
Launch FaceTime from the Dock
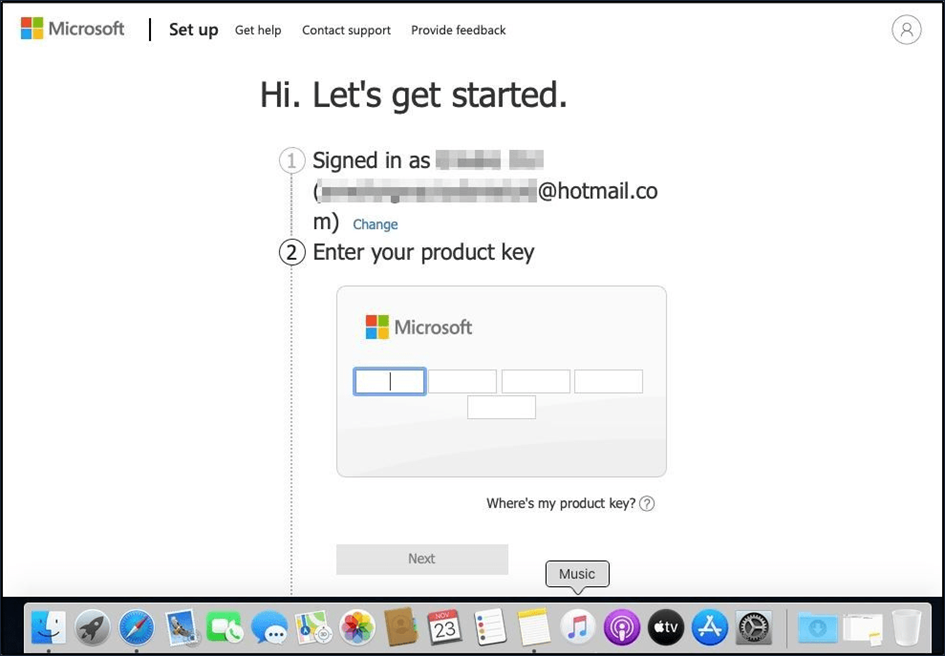[225, 628]
